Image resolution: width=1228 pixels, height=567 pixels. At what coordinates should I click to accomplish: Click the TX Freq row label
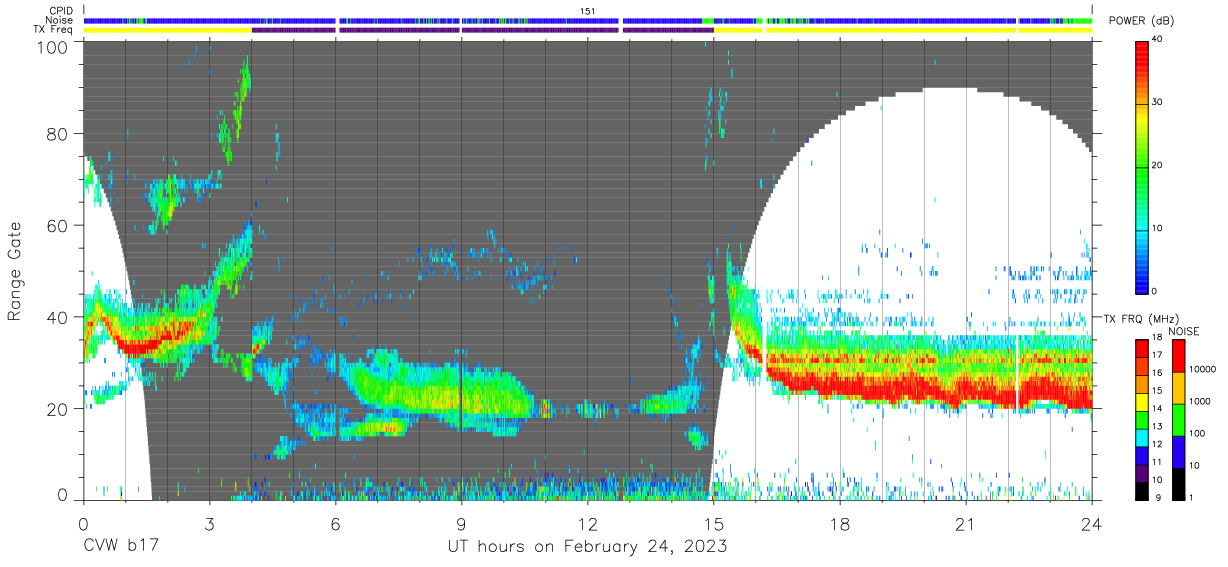point(55,29)
